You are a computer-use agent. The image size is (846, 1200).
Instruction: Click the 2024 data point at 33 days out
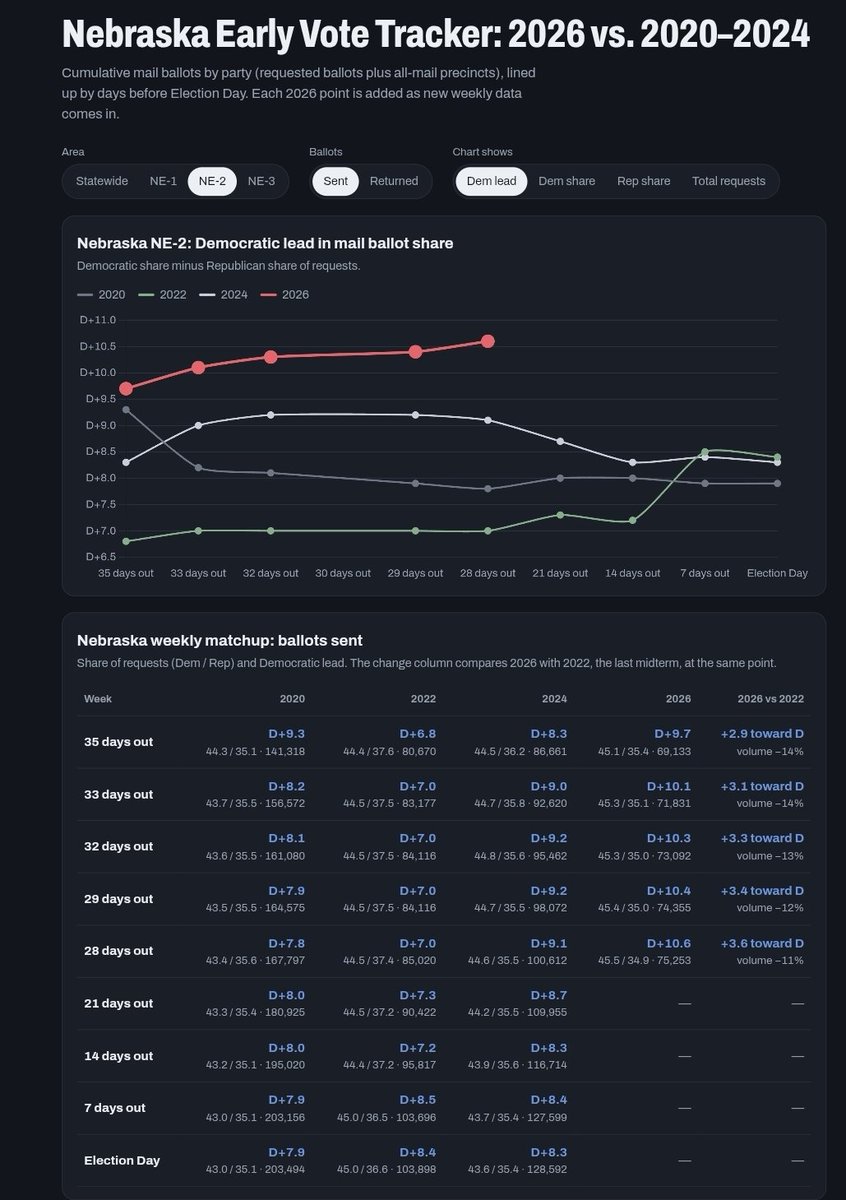point(198,425)
